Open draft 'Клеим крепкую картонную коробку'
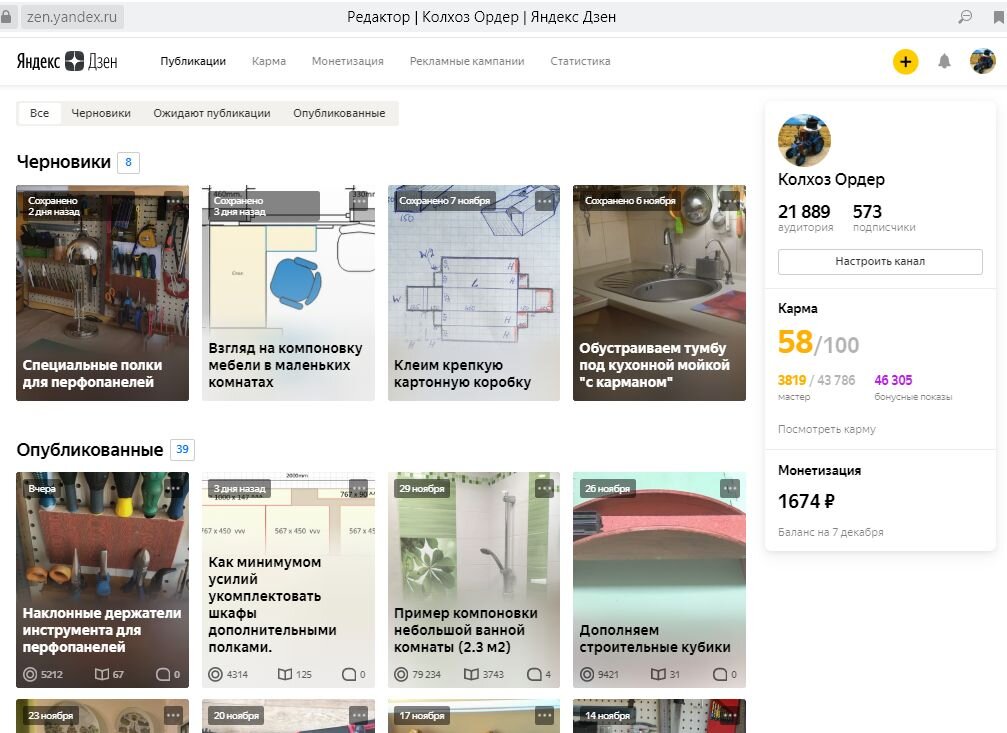Image resolution: width=1007 pixels, height=733 pixels. tap(473, 293)
